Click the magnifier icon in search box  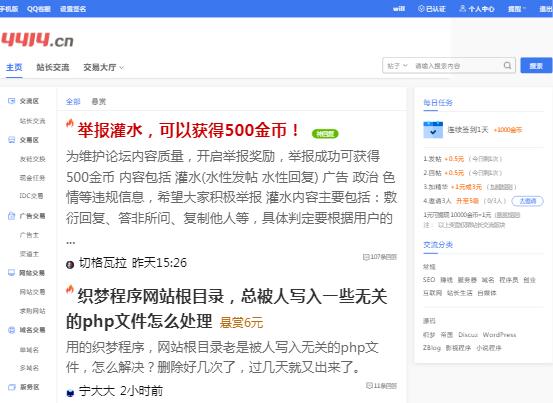coord(507,66)
